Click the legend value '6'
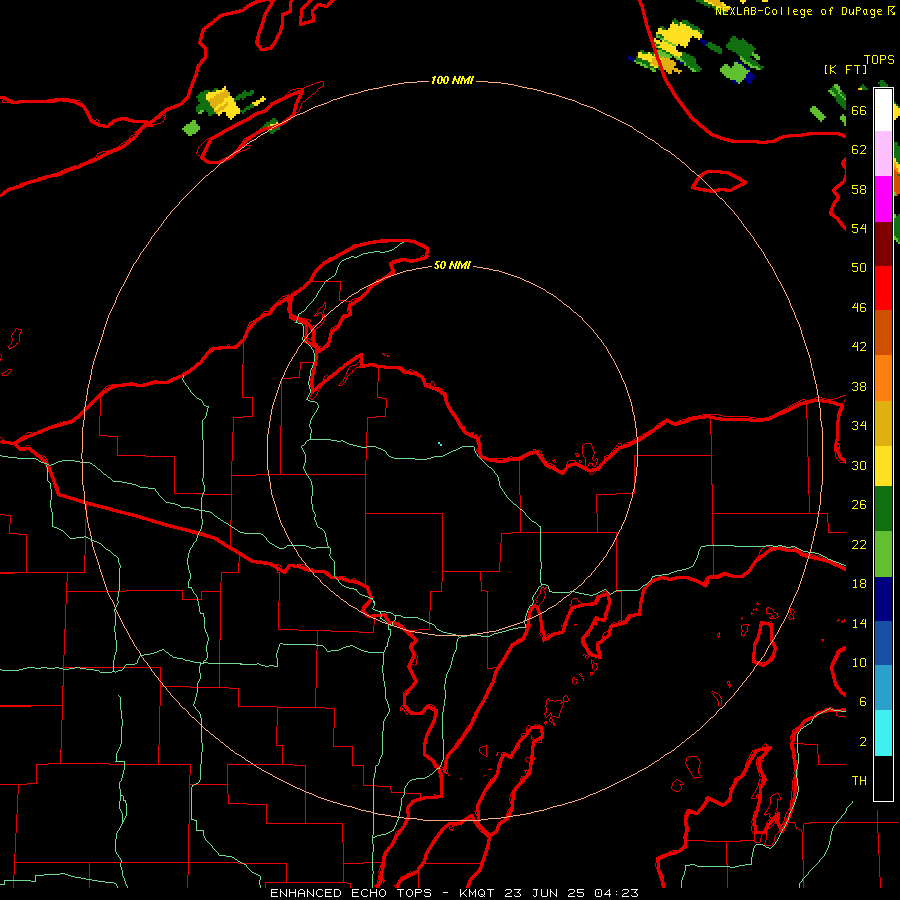The width and height of the screenshot is (900, 900). [862, 702]
